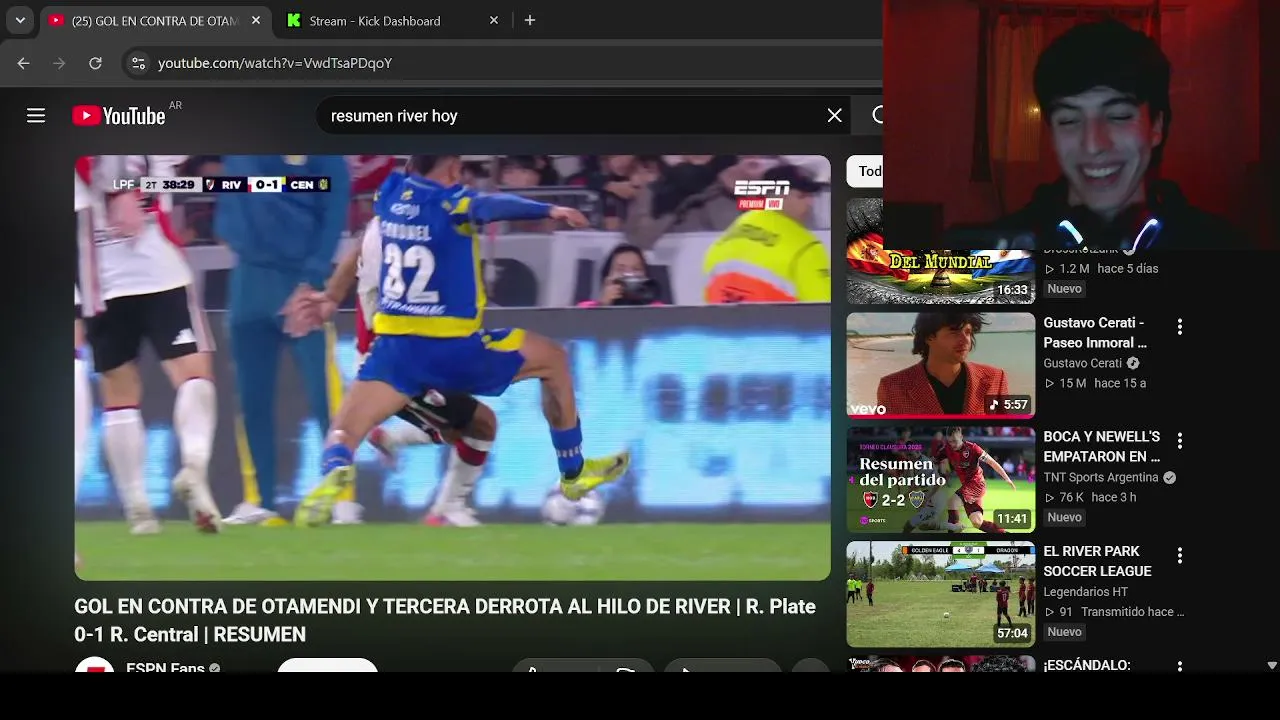Open more options for El River Park video
The width and height of the screenshot is (1280, 720).
pyautogui.click(x=1180, y=555)
